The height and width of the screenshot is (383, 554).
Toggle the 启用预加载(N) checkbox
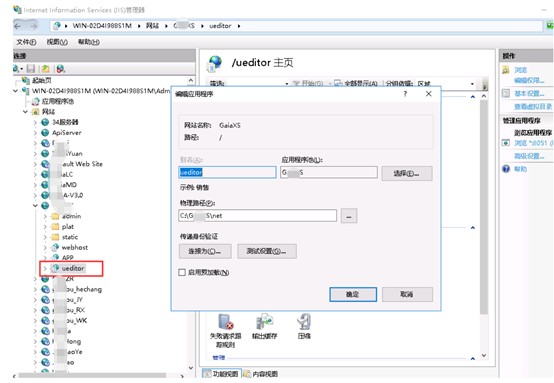[182, 272]
